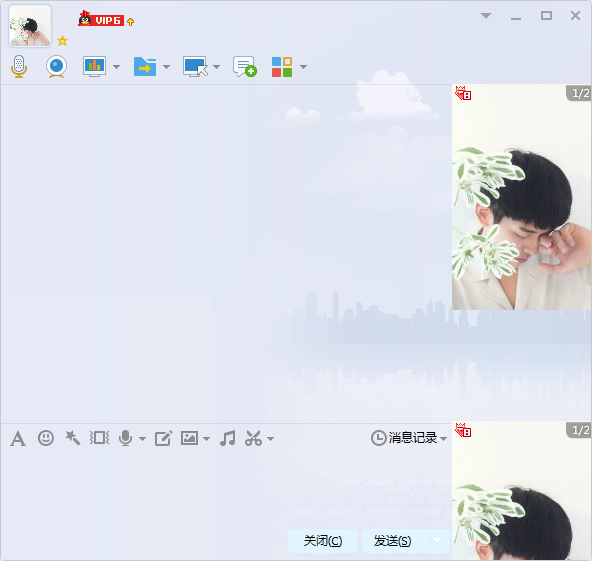Start a voice call with microphone icon
This screenshot has width=592, height=561.
[19, 66]
